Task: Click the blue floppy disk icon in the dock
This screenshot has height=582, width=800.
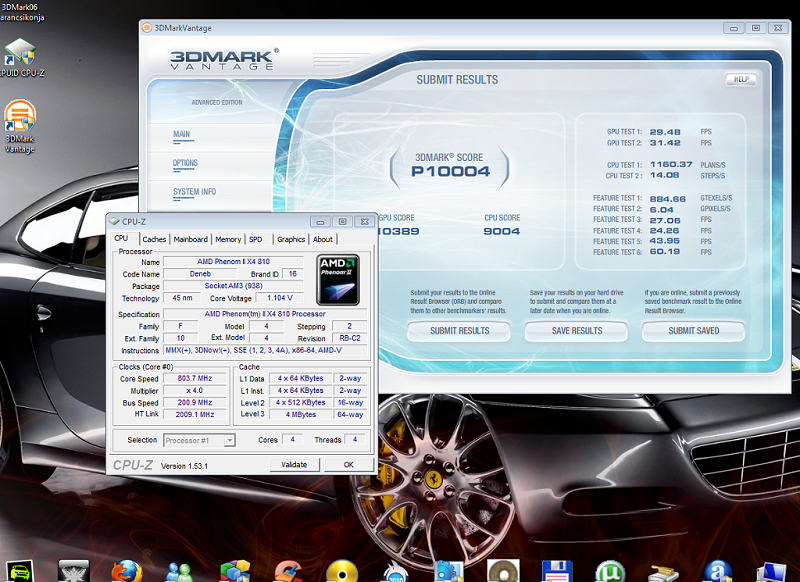Action: pyautogui.click(x=557, y=572)
